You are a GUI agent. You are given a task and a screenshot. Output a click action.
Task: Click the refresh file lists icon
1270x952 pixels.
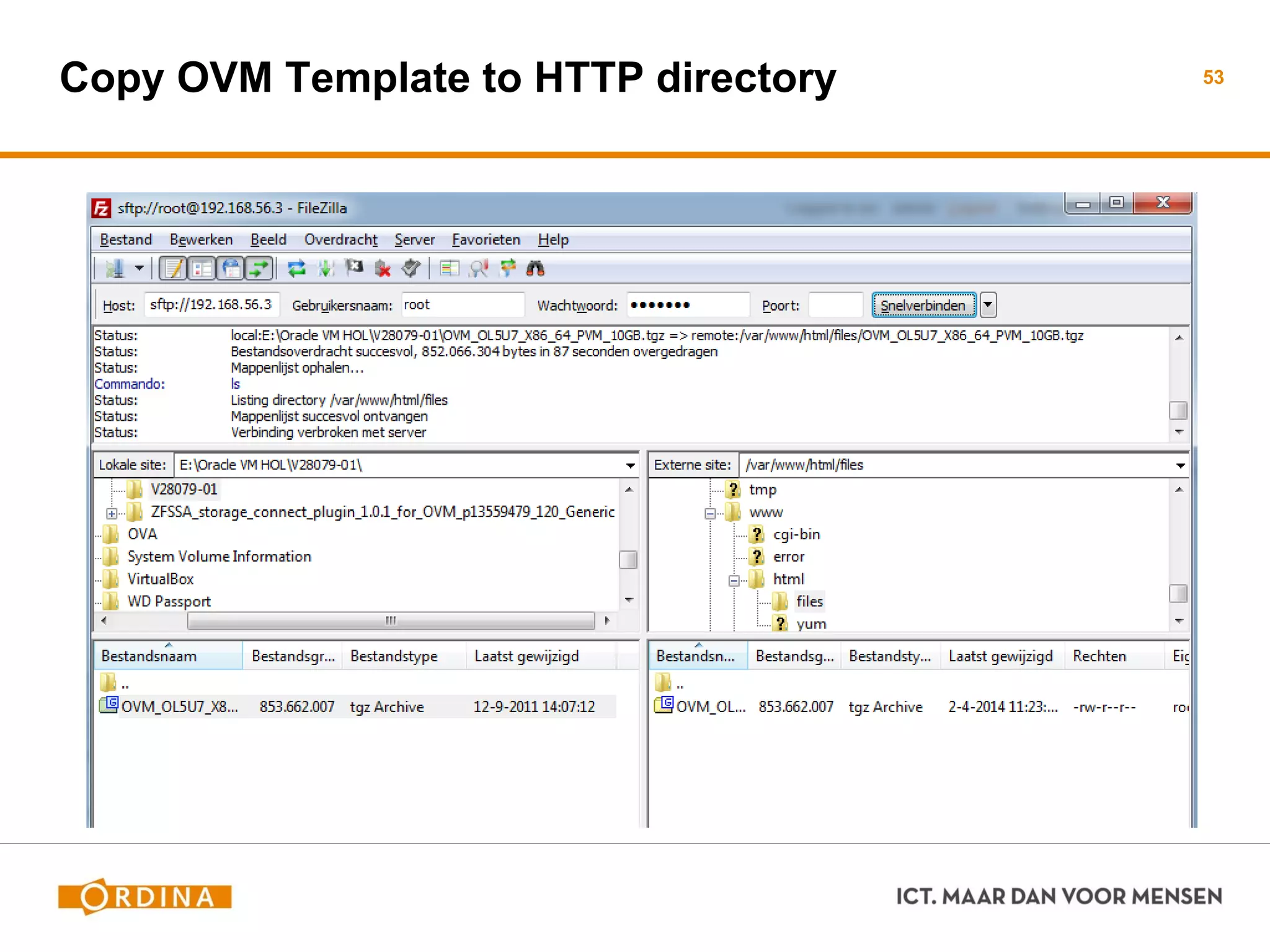tap(296, 268)
